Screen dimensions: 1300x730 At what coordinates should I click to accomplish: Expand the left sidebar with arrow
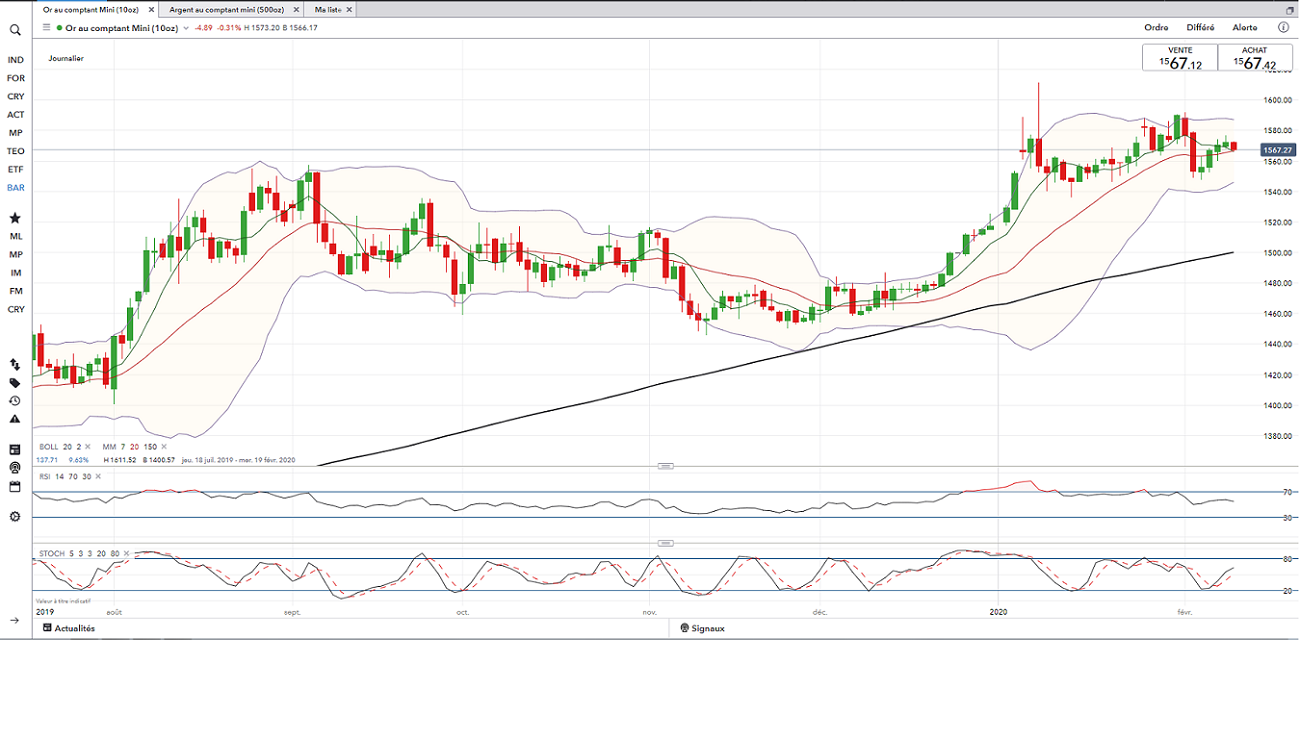point(15,621)
